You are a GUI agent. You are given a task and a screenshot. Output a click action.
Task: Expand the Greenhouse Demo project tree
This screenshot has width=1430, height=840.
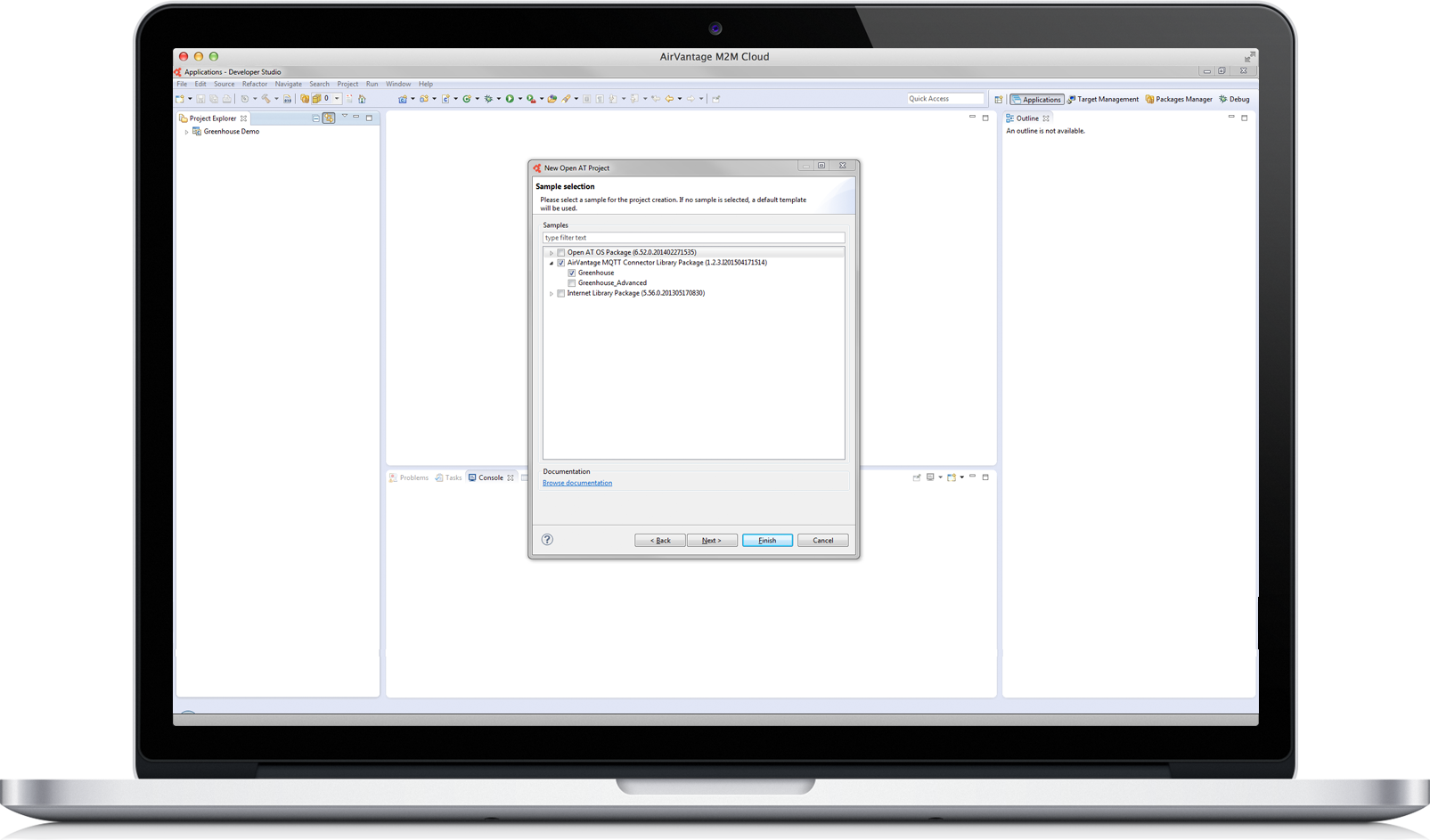186,132
